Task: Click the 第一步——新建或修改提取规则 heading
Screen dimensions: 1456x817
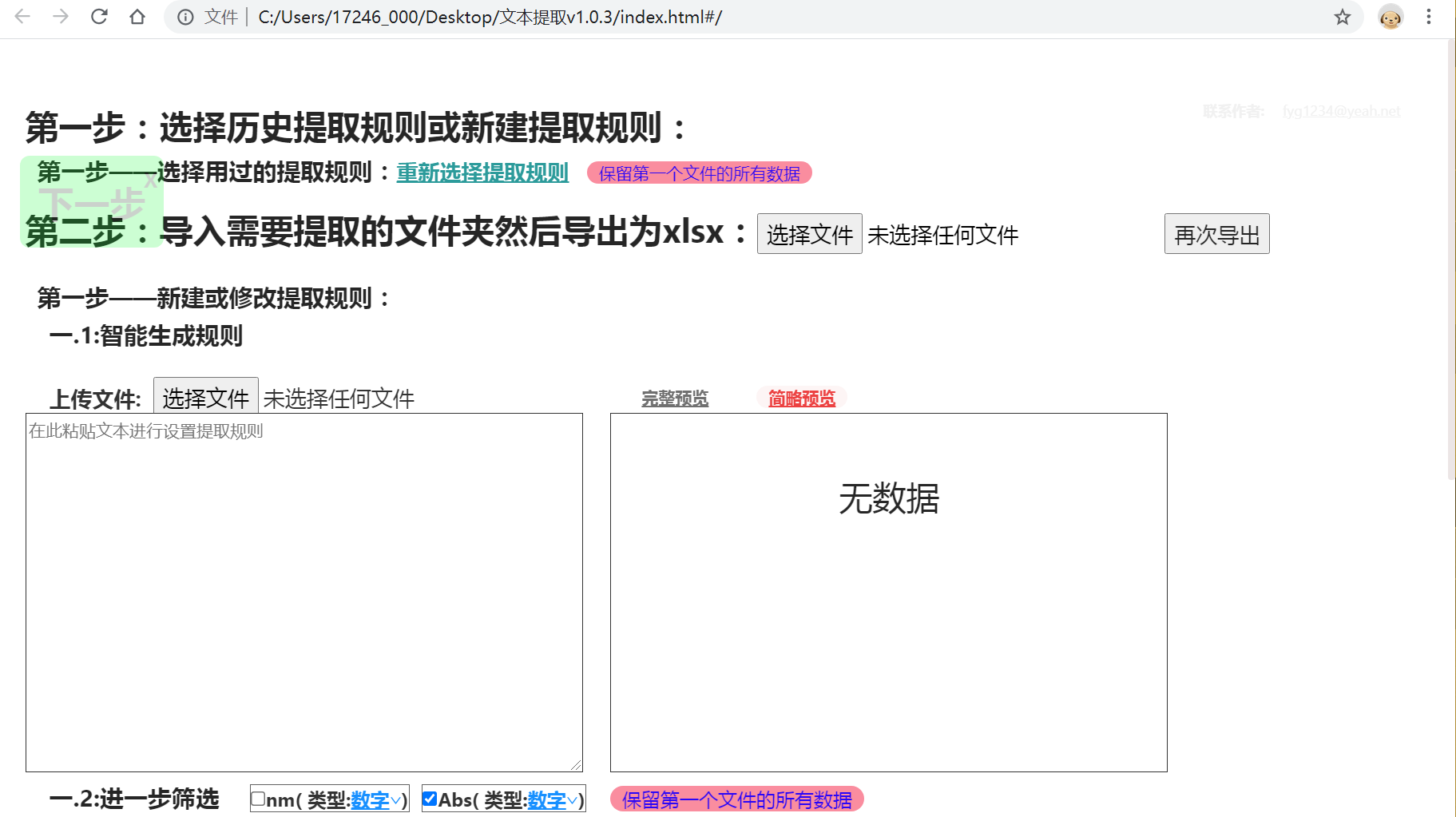Action: click(x=215, y=299)
